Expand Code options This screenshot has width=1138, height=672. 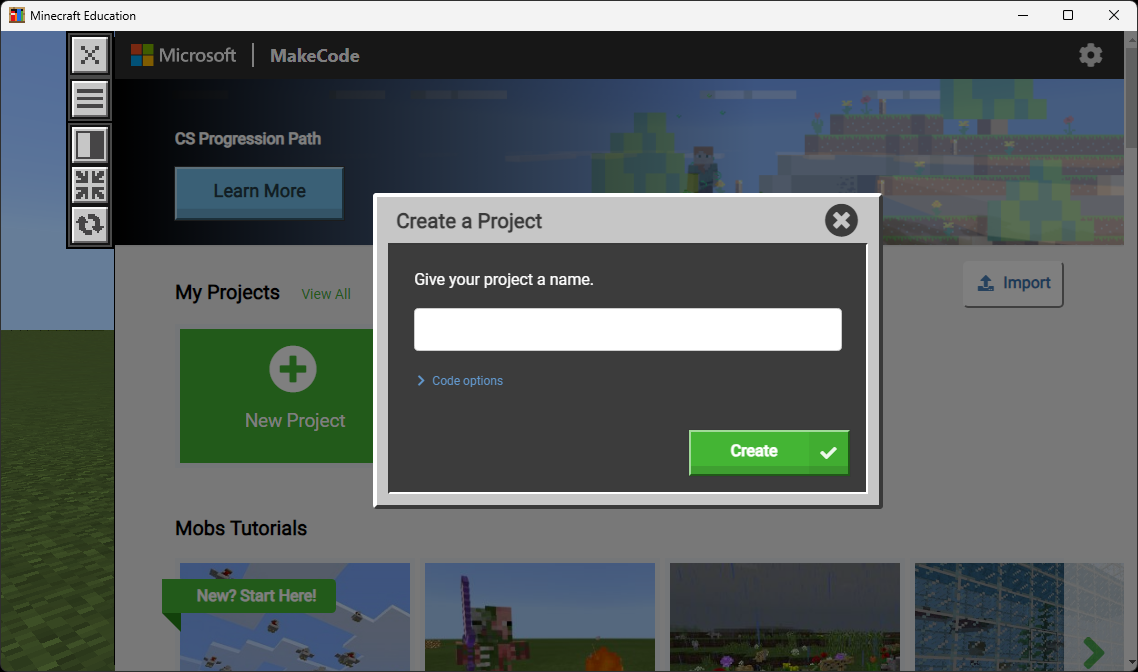click(460, 380)
